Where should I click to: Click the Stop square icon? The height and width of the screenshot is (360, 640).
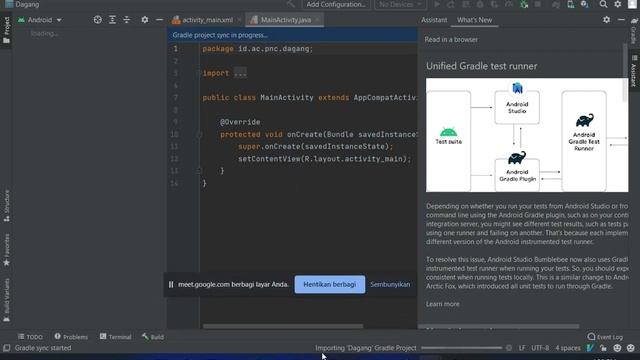click(538, 4)
